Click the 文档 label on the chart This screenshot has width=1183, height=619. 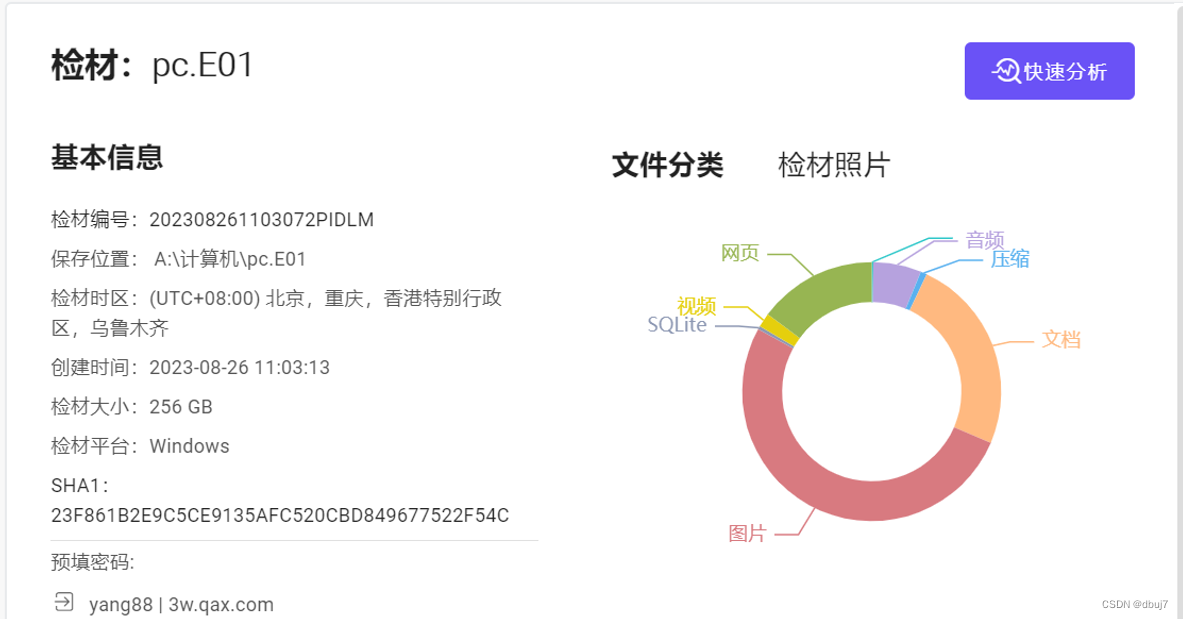point(1061,341)
